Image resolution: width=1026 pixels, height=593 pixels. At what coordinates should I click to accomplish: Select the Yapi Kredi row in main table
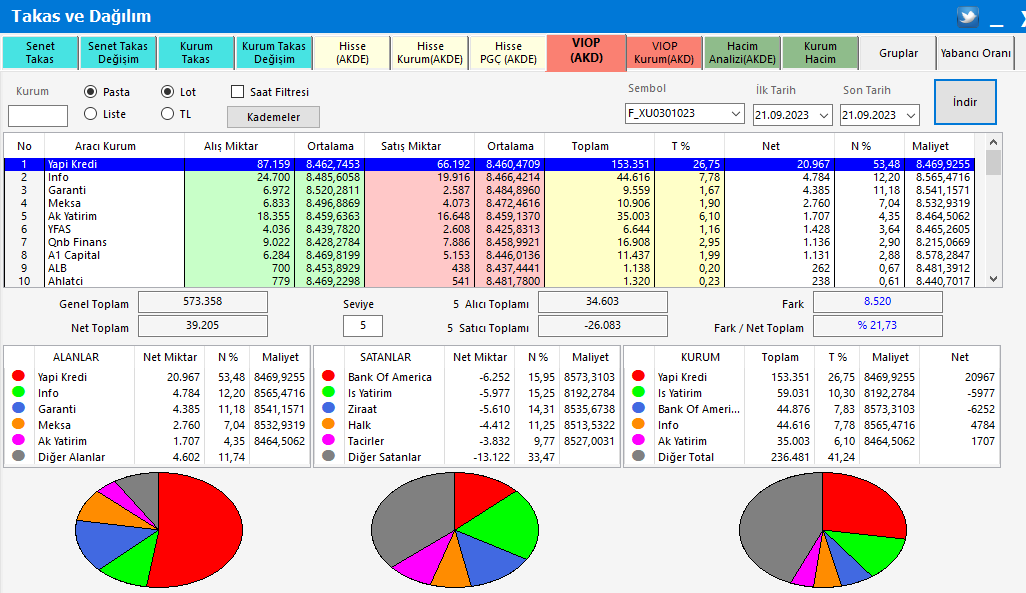tap(489, 164)
